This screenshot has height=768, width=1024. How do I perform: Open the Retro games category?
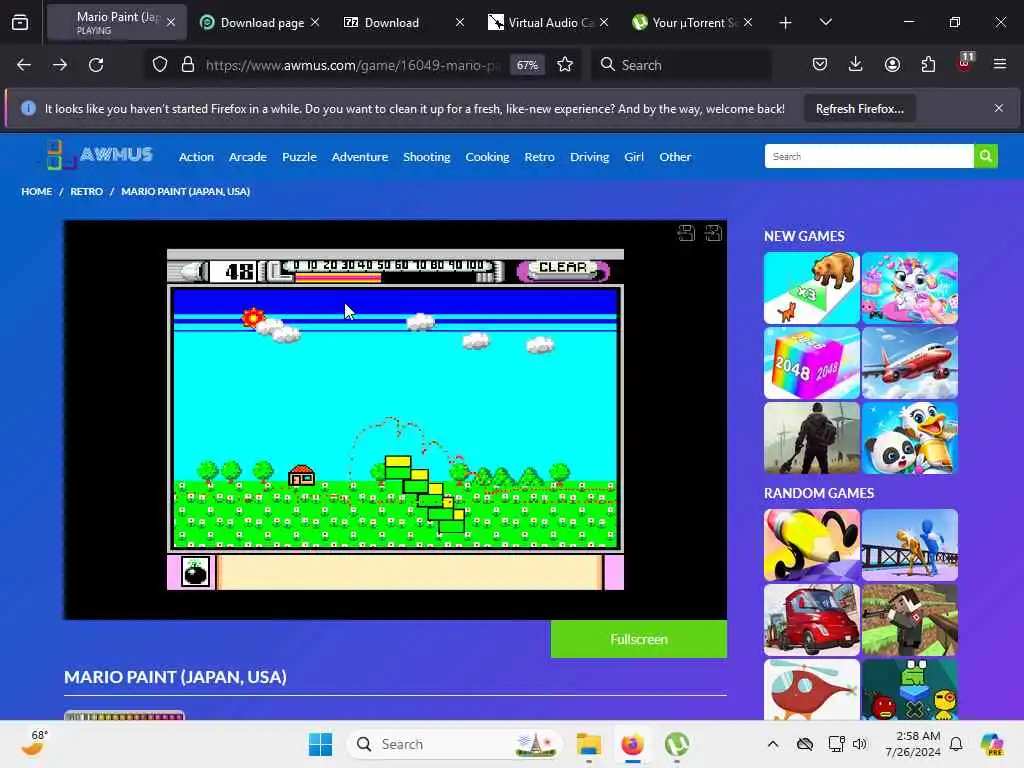539,157
